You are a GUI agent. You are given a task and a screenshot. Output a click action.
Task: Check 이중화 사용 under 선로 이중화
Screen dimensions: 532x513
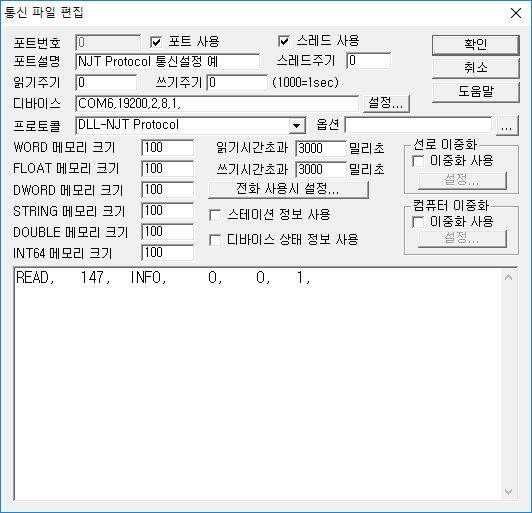[x=418, y=161]
